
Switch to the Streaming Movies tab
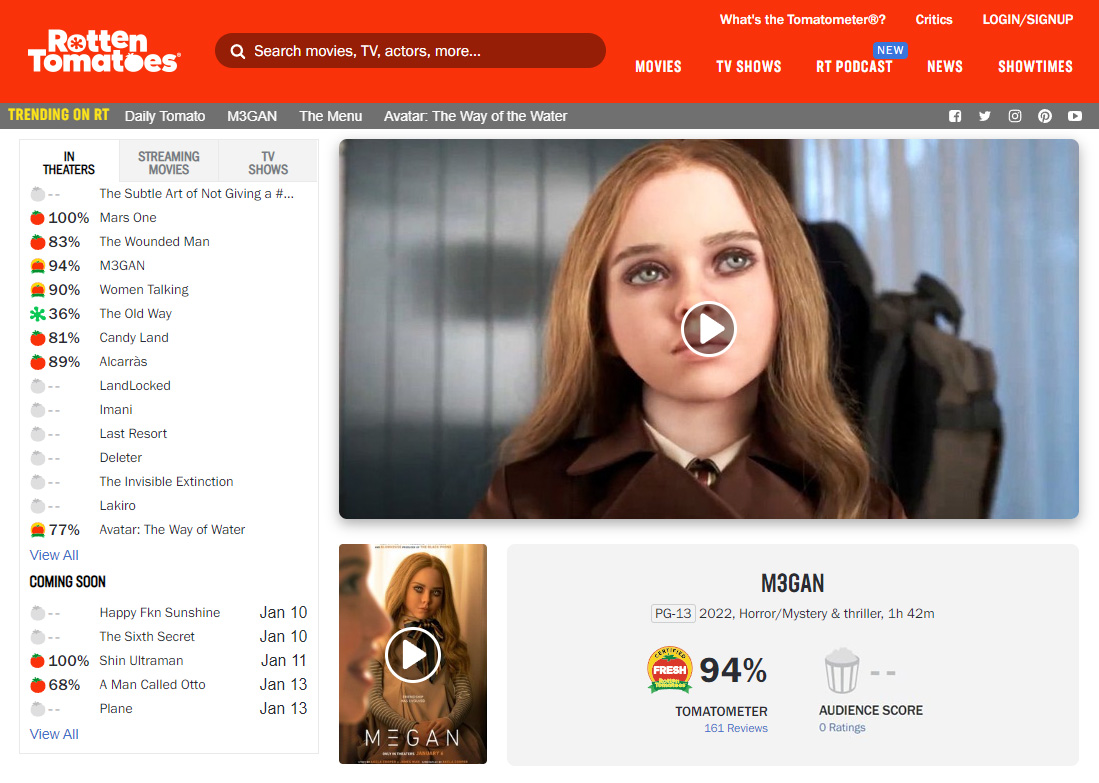tap(168, 163)
